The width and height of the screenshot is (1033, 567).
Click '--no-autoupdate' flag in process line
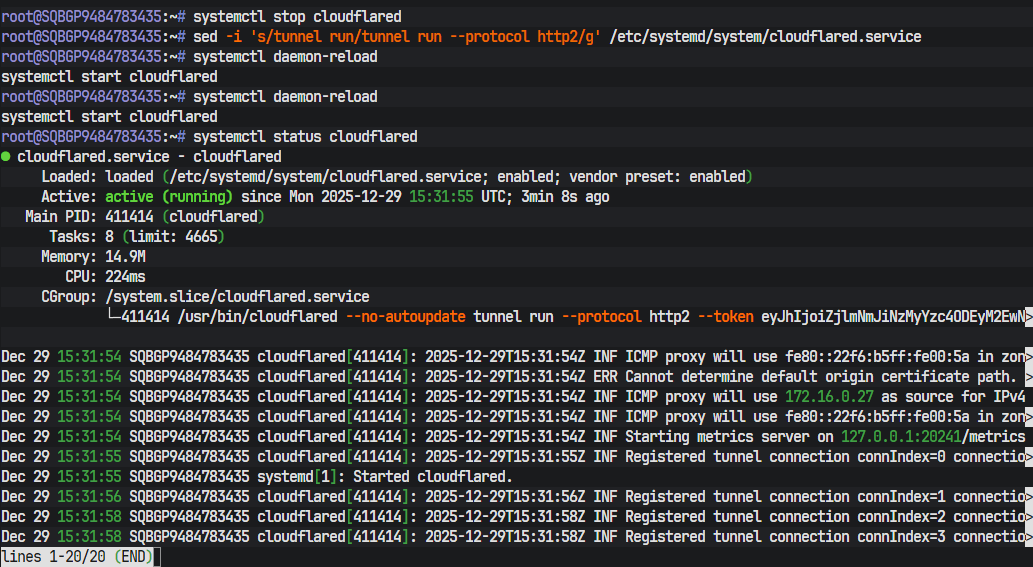[x=405, y=317]
